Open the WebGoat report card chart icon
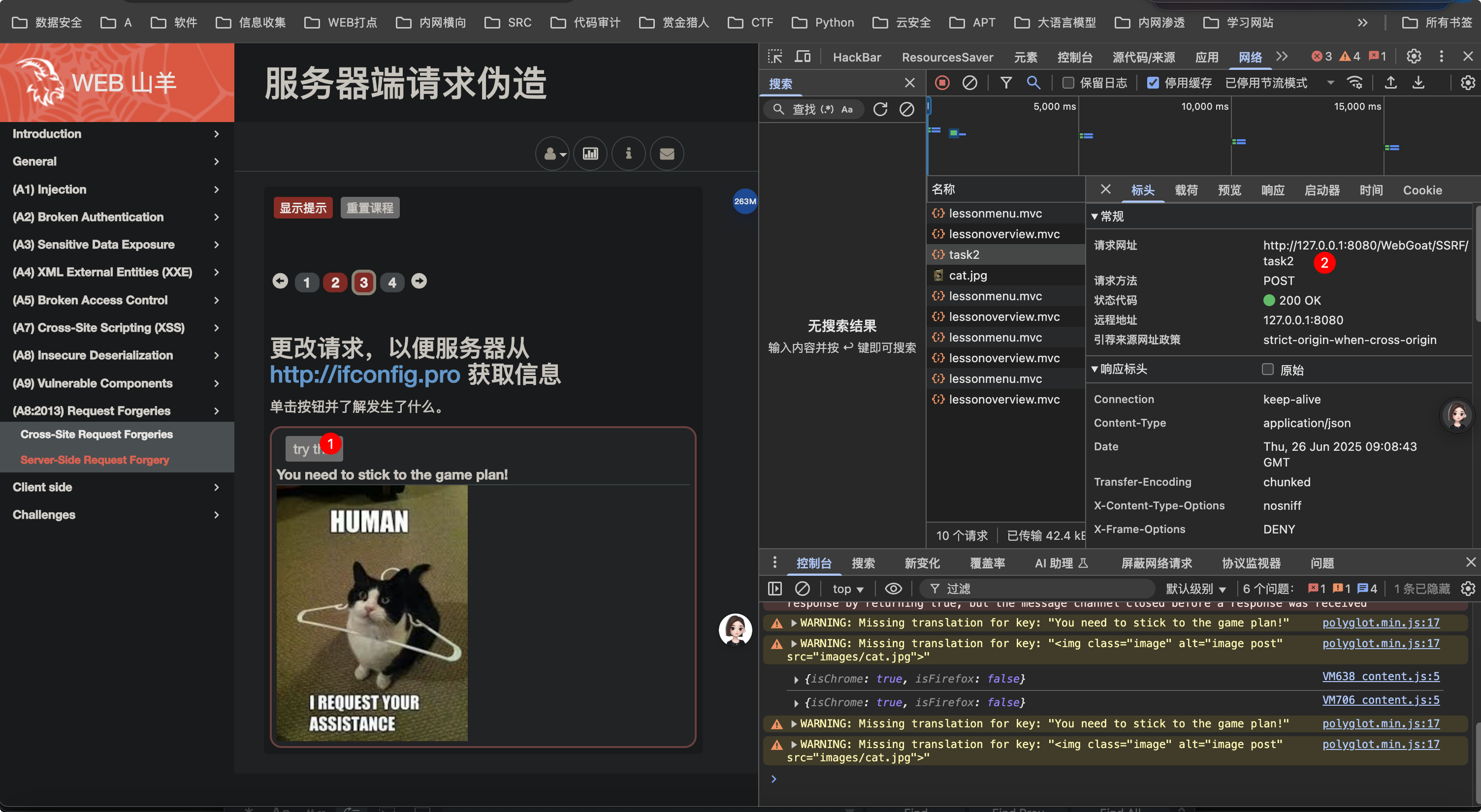 (590, 154)
